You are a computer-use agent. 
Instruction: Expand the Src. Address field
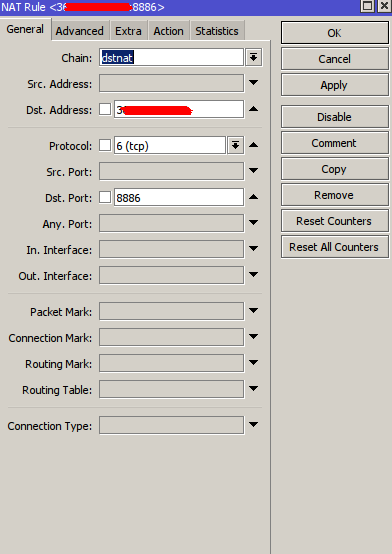253,83
